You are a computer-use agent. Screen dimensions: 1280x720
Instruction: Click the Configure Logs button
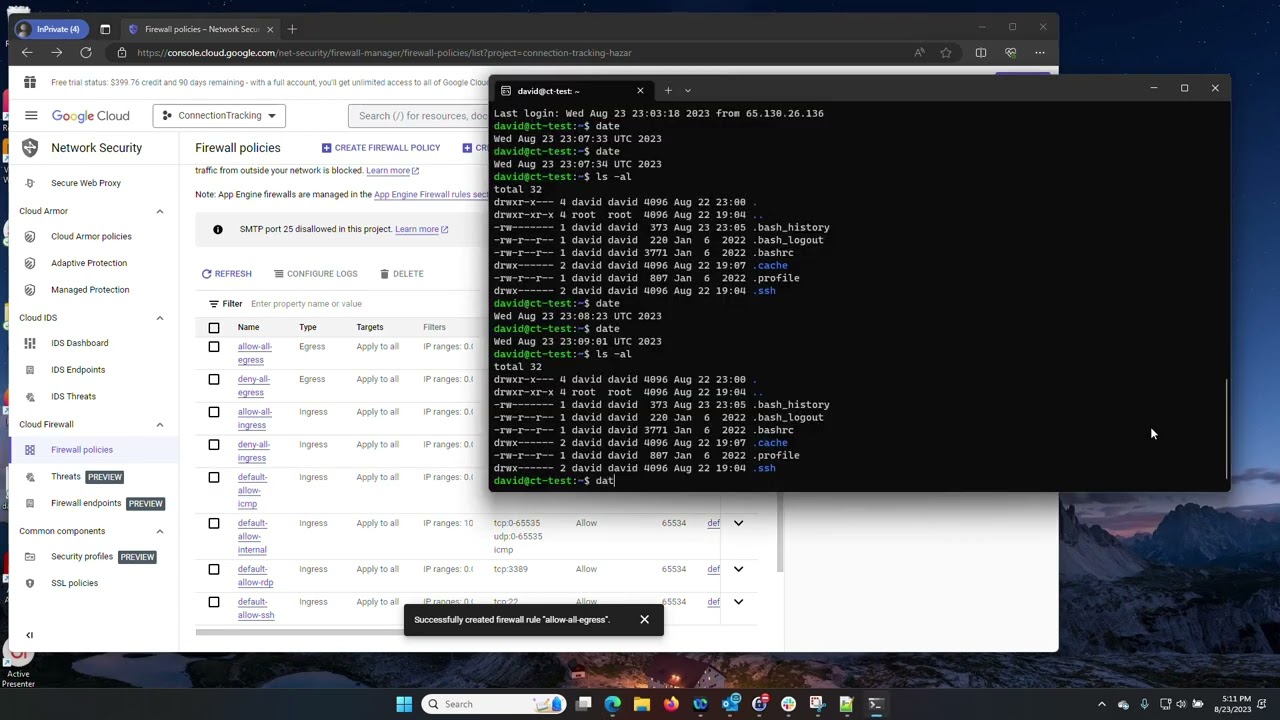[x=314, y=274]
